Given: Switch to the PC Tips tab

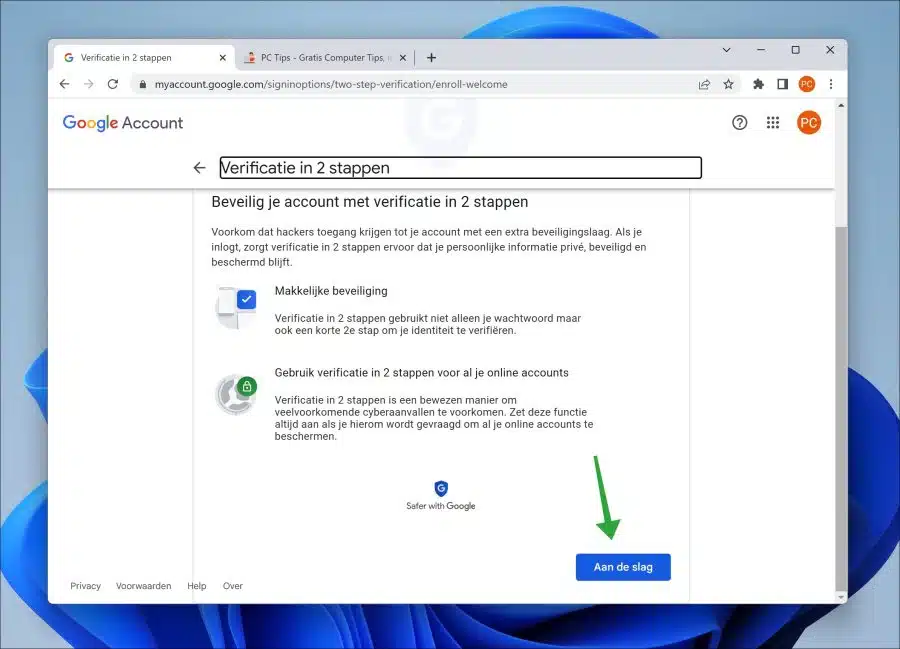Looking at the screenshot, I should coord(325,57).
